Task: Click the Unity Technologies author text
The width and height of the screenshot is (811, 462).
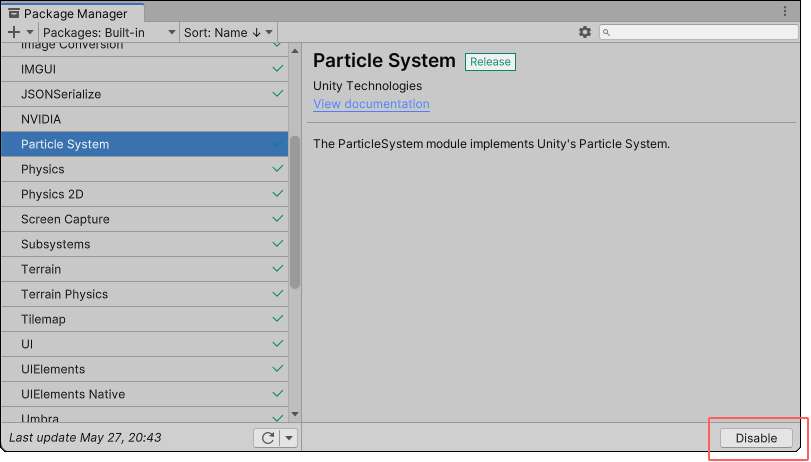Action: pyautogui.click(x=367, y=86)
